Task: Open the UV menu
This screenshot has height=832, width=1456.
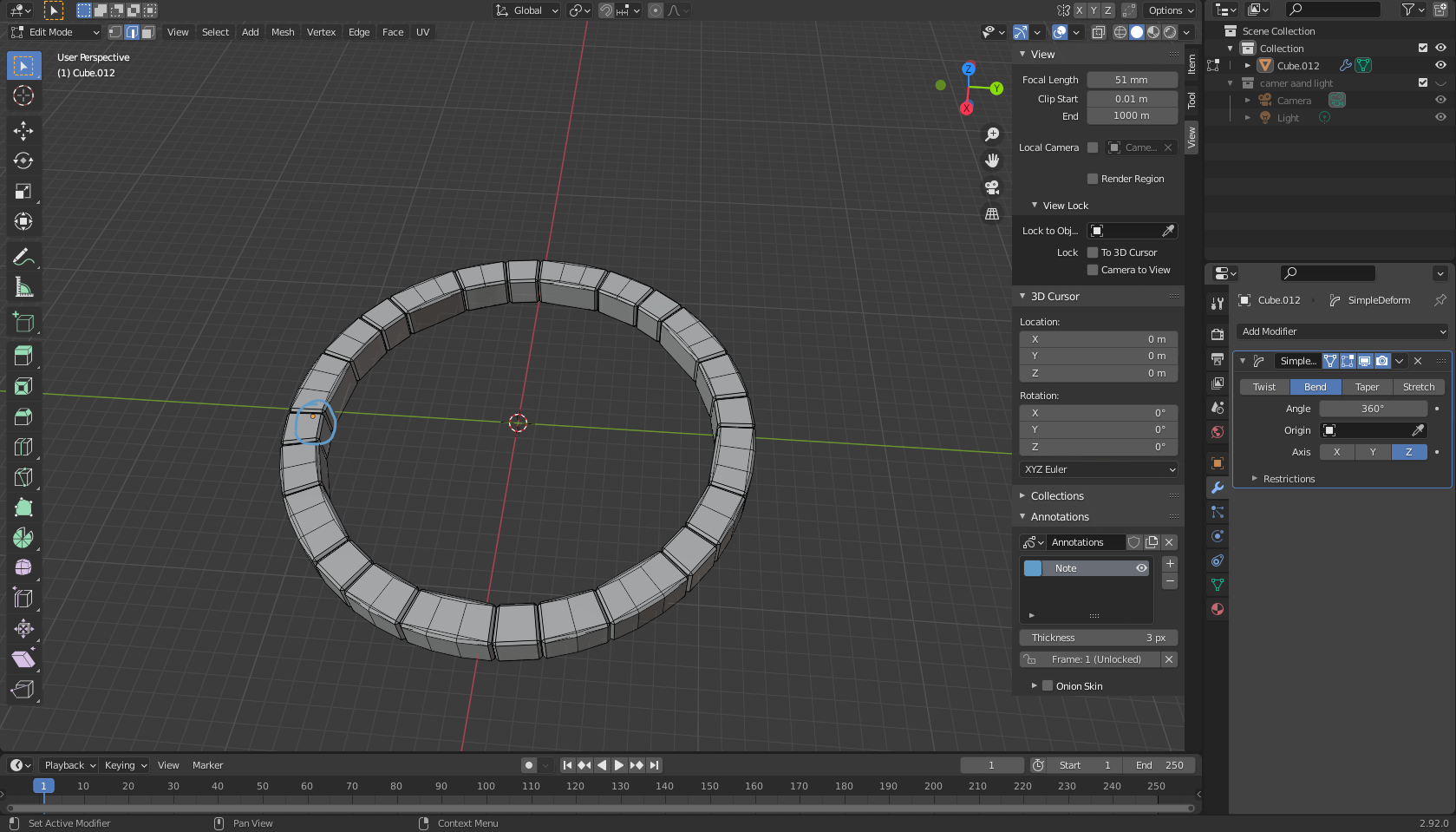Action: click(x=422, y=32)
